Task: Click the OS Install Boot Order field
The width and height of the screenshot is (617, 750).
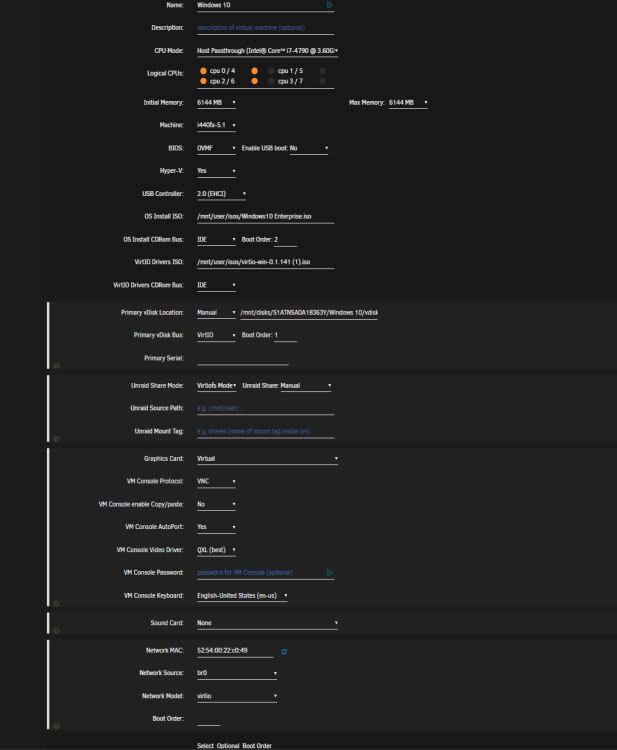Action: coord(286,240)
